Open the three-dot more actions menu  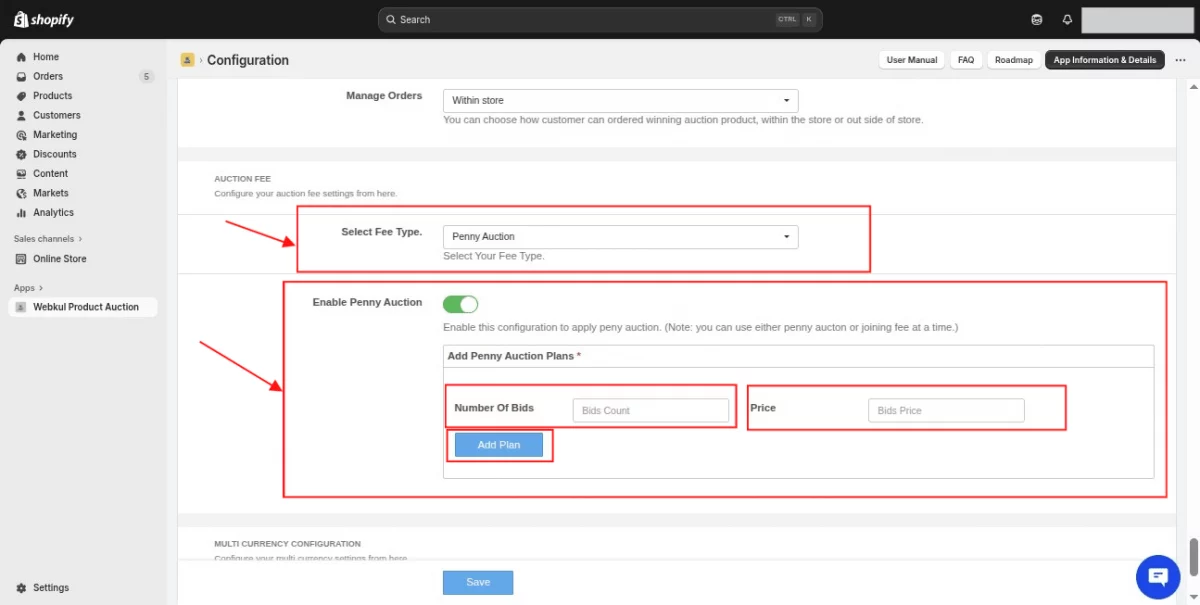pyautogui.click(x=1180, y=60)
